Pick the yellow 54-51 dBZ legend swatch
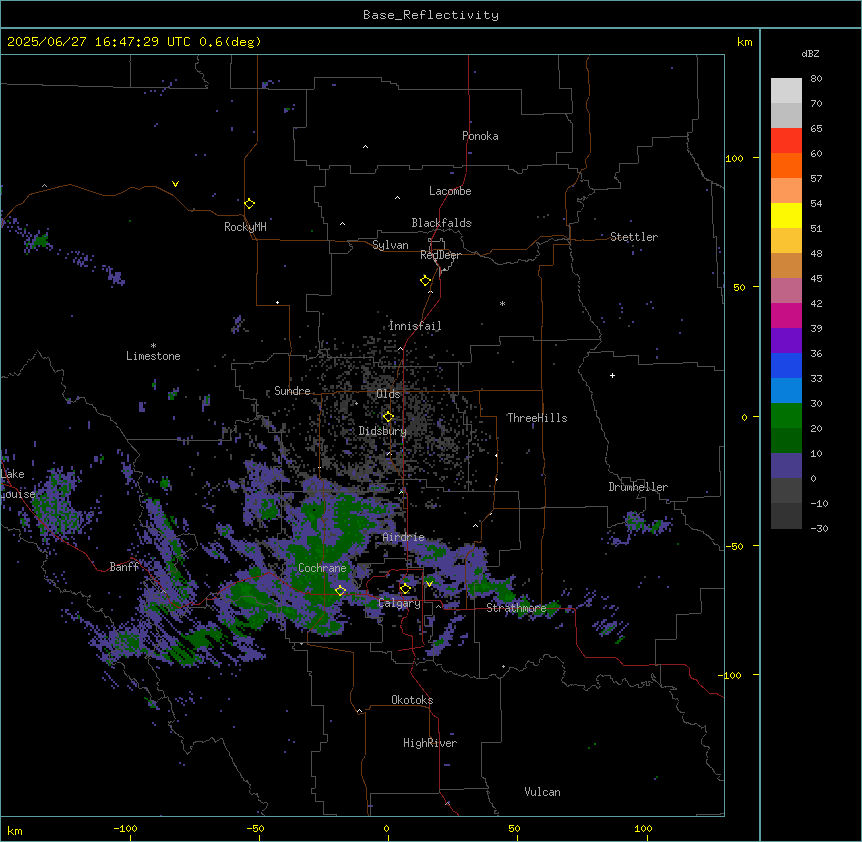The height and width of the screenshot is (842, 862). pyautogui.click(x=786, y=215)
